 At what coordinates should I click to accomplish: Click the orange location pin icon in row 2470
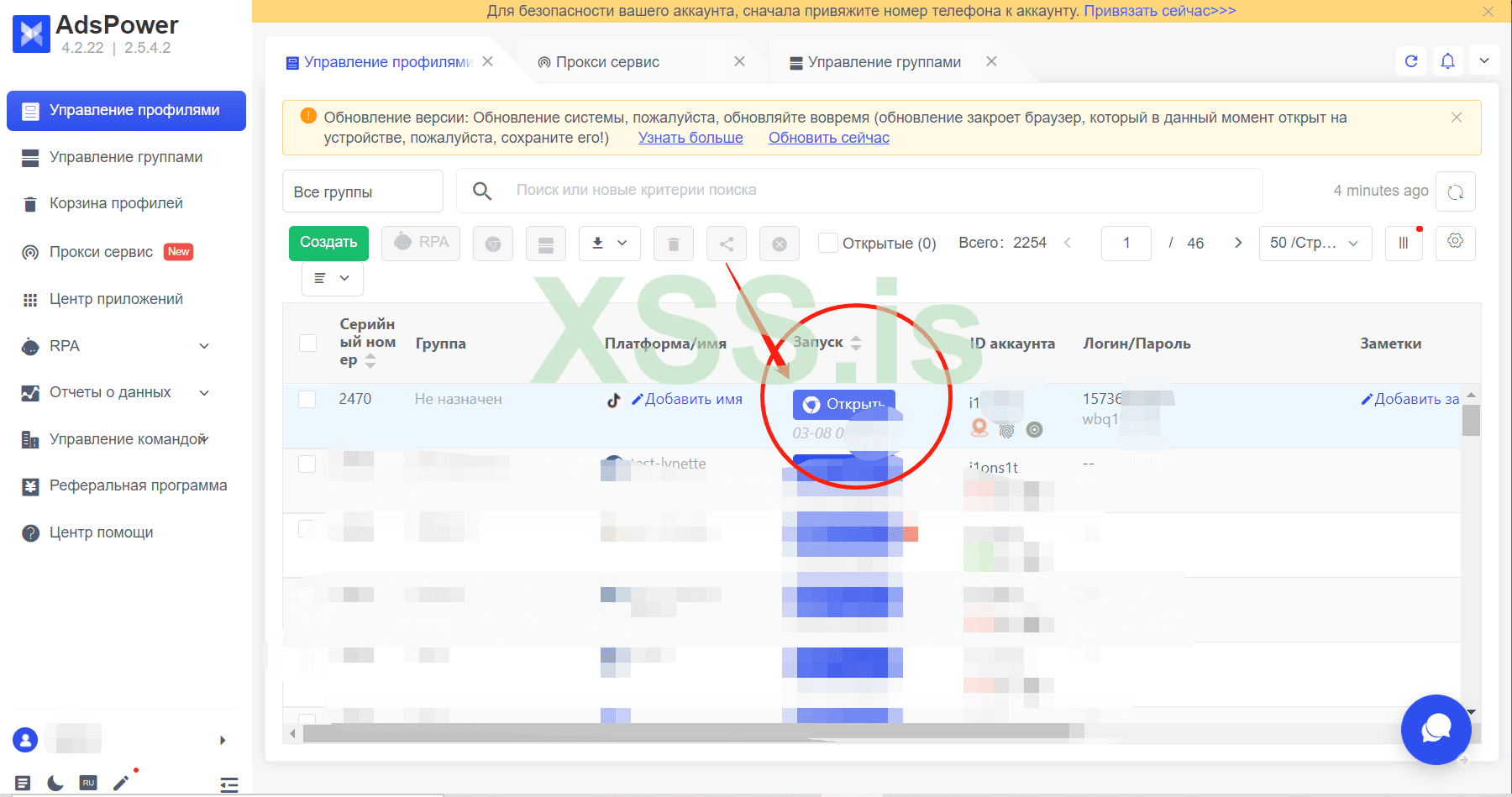pyautogui.click(x=979, y=428)
